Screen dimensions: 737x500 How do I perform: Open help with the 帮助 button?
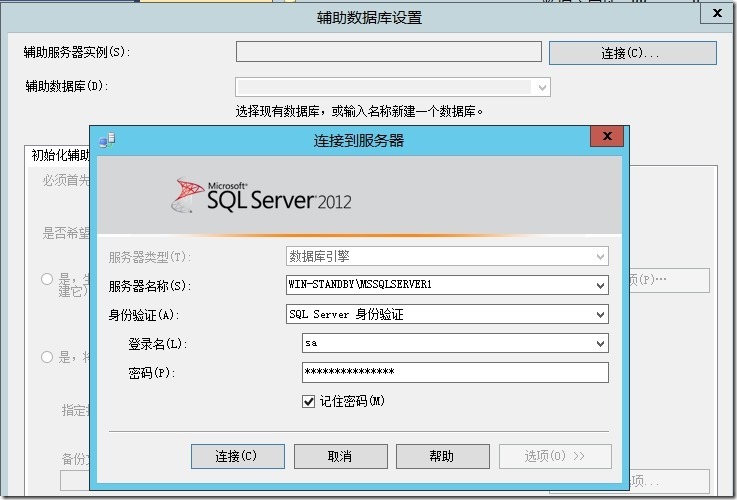(x=441, y=456)
